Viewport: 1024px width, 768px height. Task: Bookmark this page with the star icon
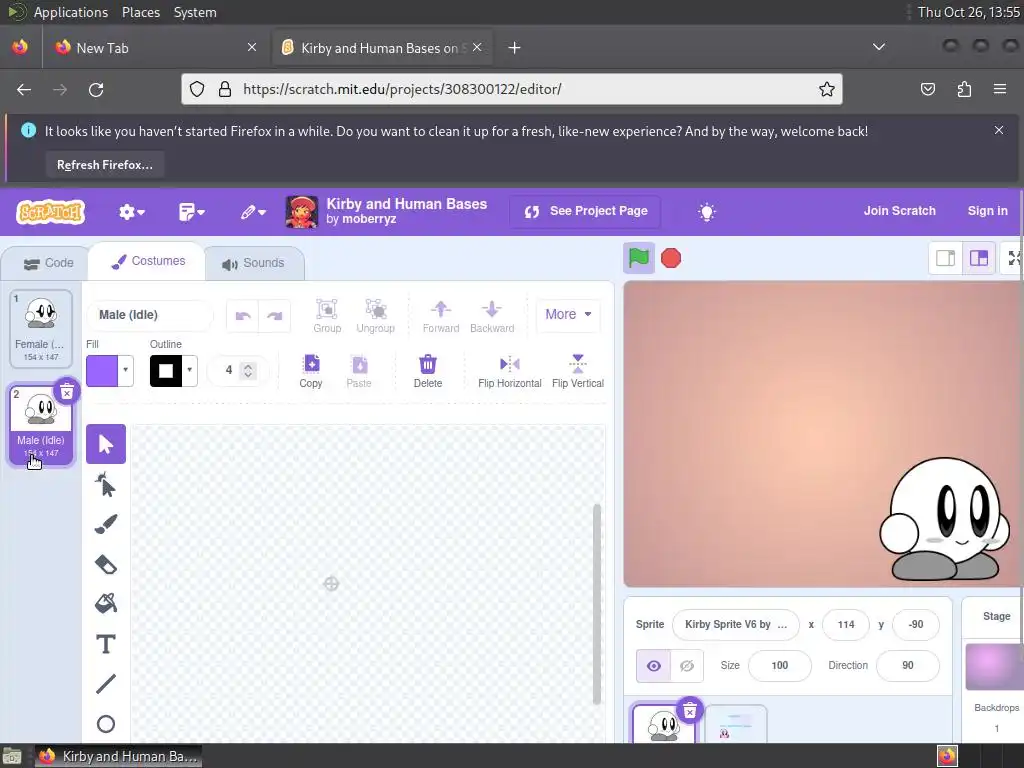tap(827, 89)
